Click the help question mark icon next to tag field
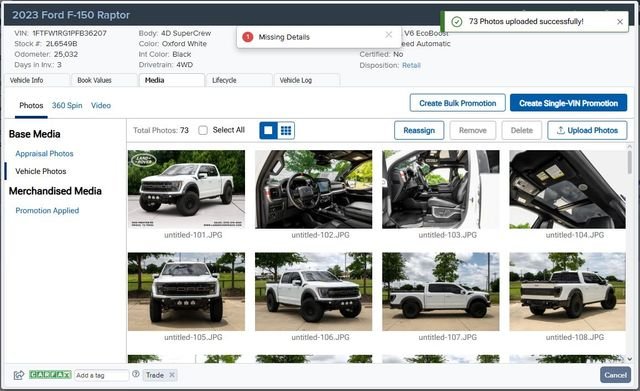 (x=136, y=374)
